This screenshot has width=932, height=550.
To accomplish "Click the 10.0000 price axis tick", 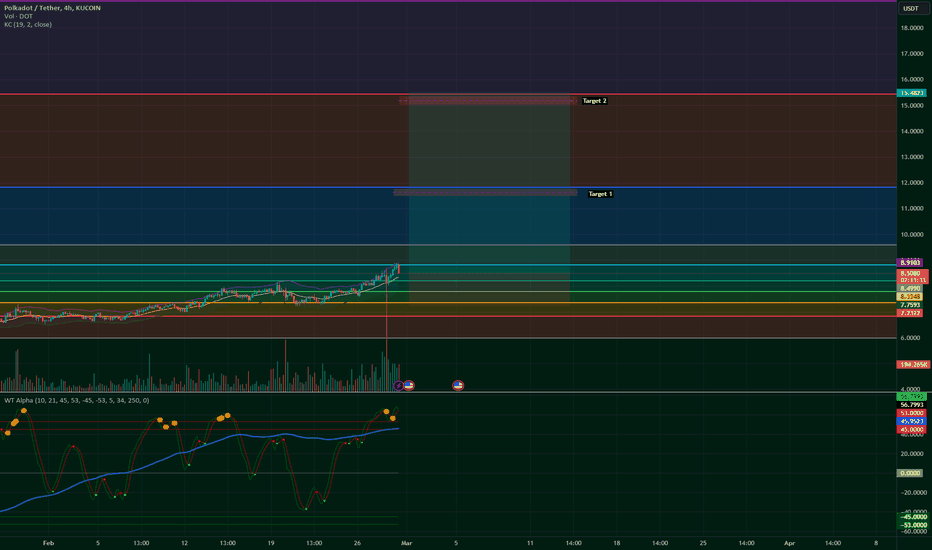I will pyautogui.click(x=912, y=234).
